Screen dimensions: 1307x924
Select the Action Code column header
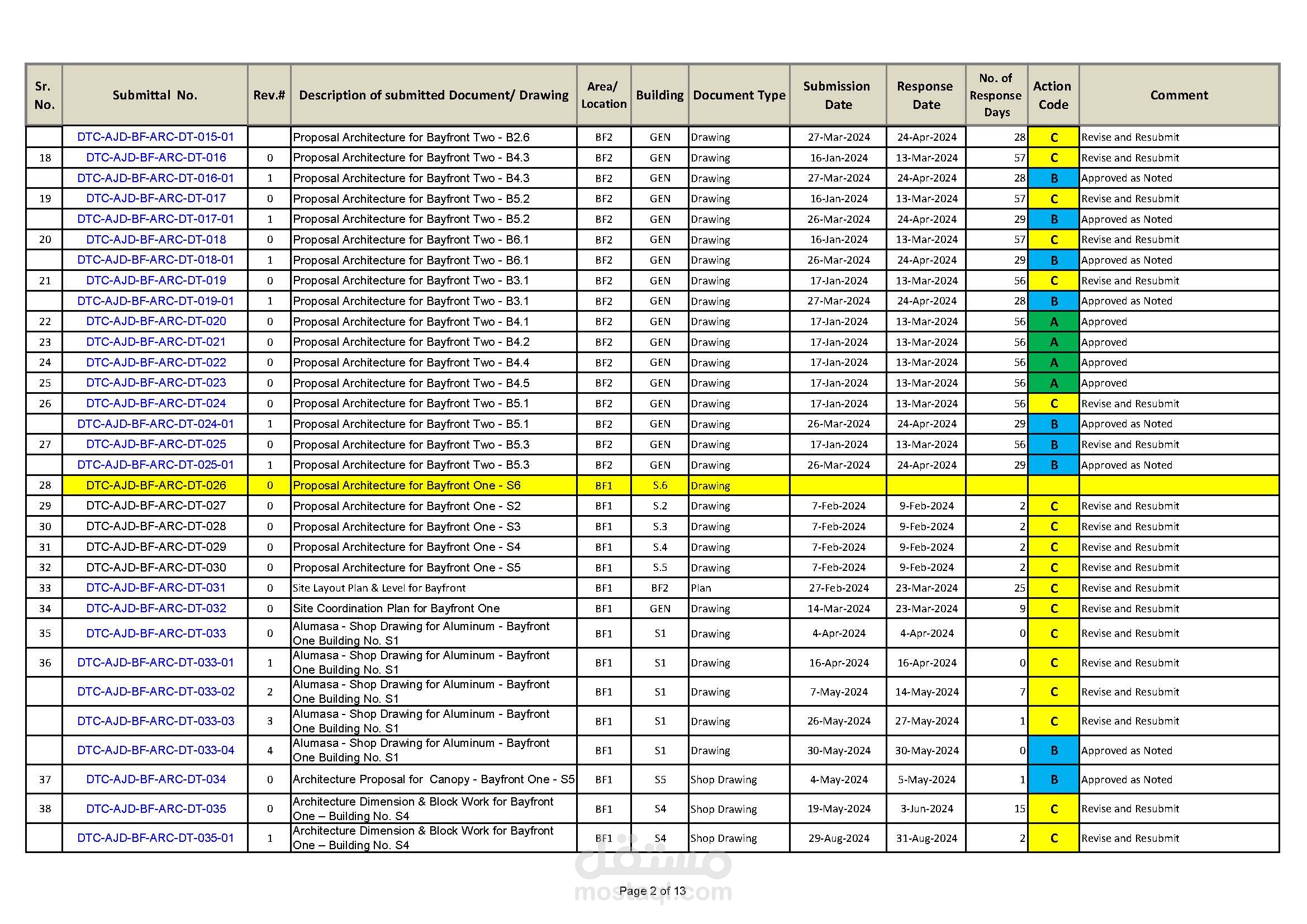tap(1053, 95)
